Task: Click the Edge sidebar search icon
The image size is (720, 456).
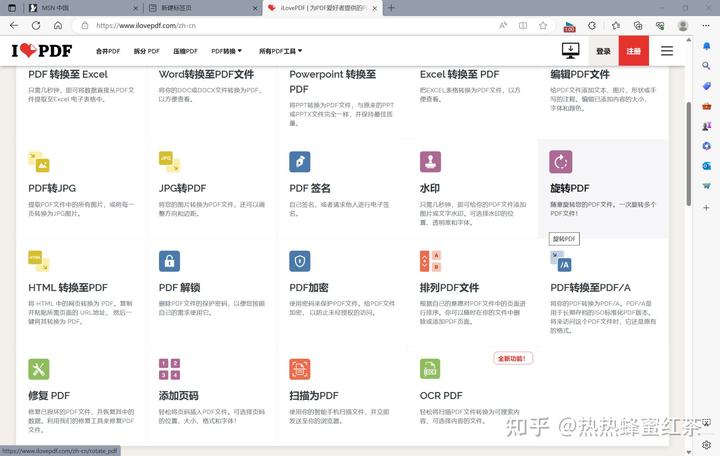Action: tap(706, 66)
